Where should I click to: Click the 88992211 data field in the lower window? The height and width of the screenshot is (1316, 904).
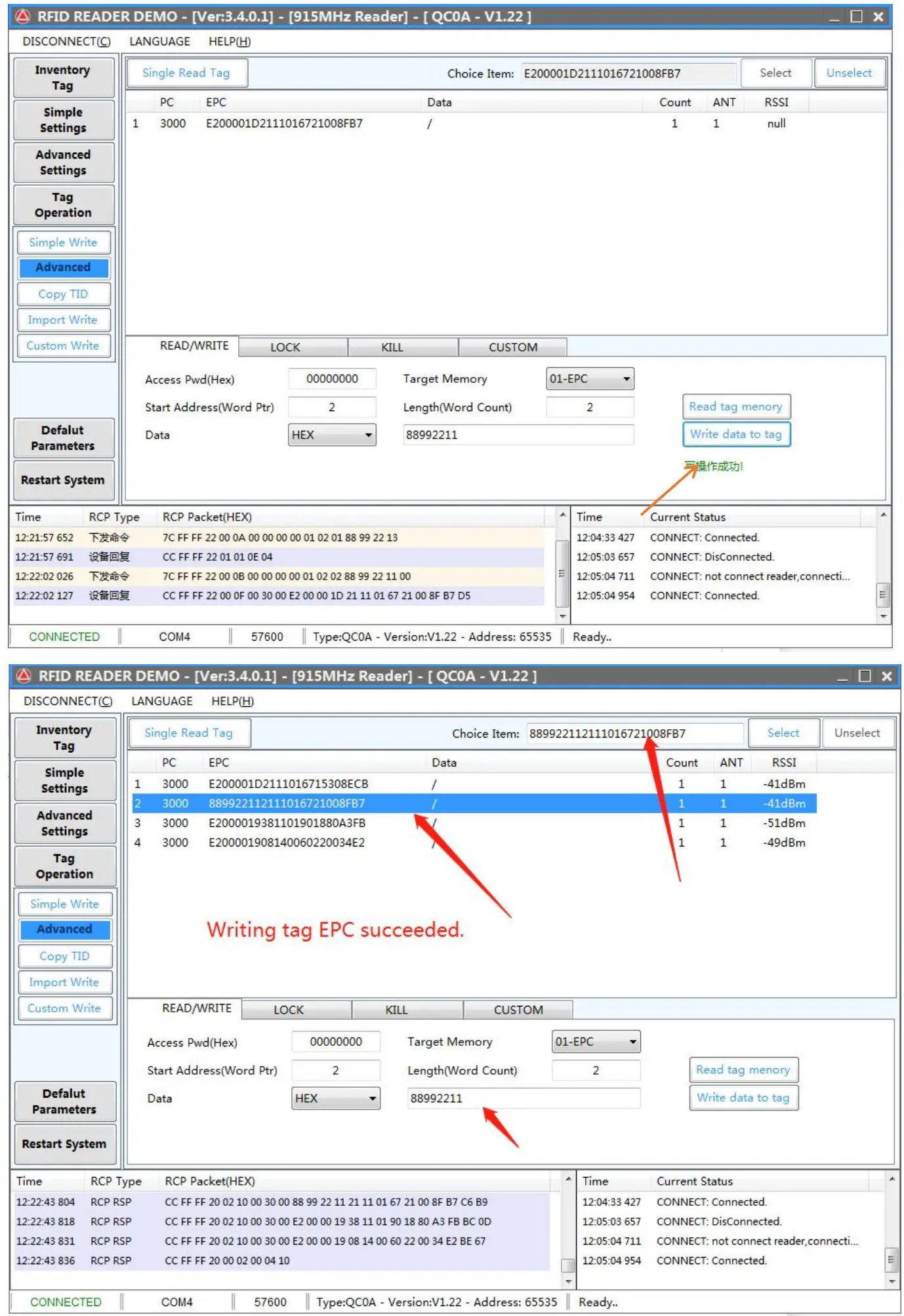pos(524,1098)
